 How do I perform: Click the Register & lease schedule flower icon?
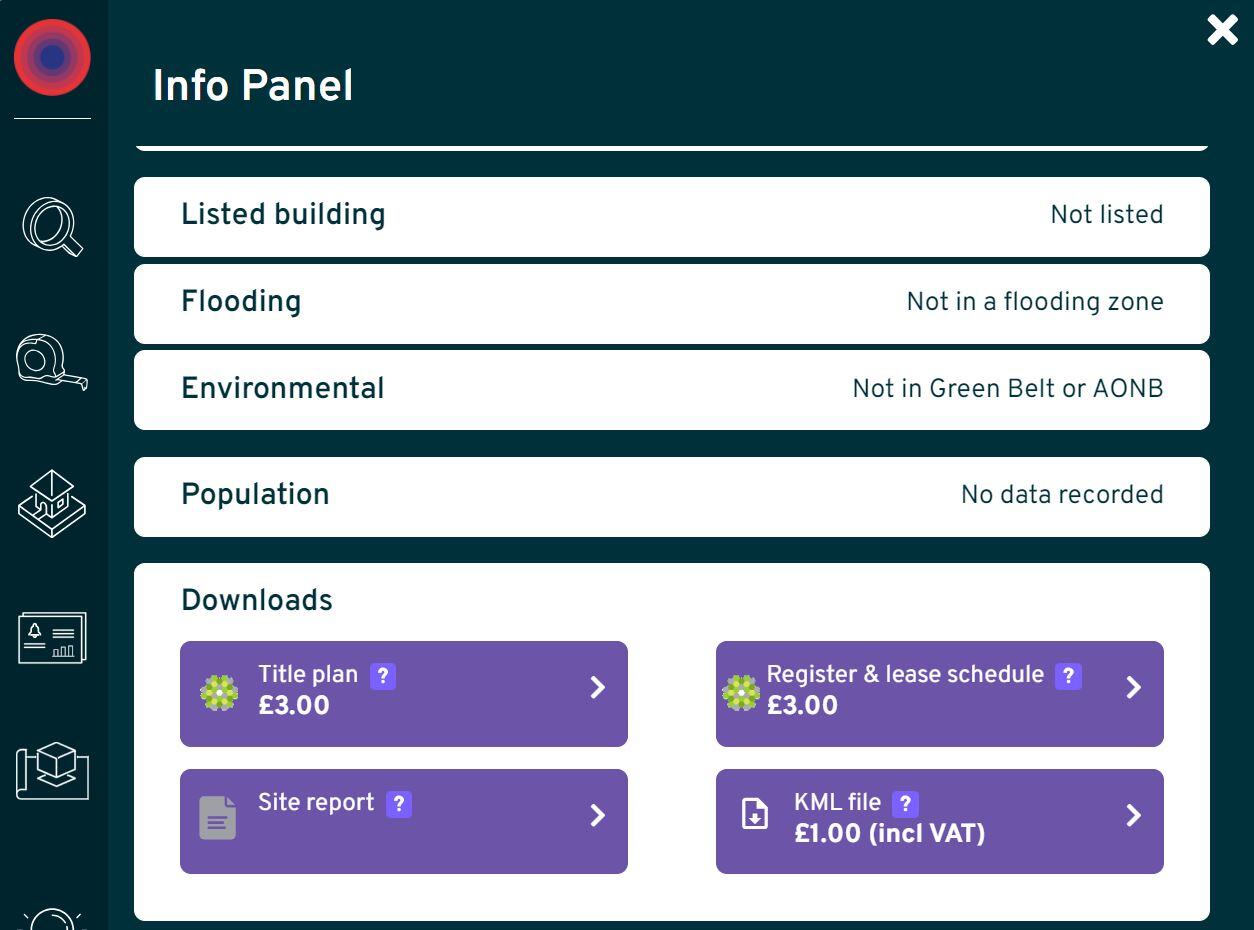tap(740, 690)
